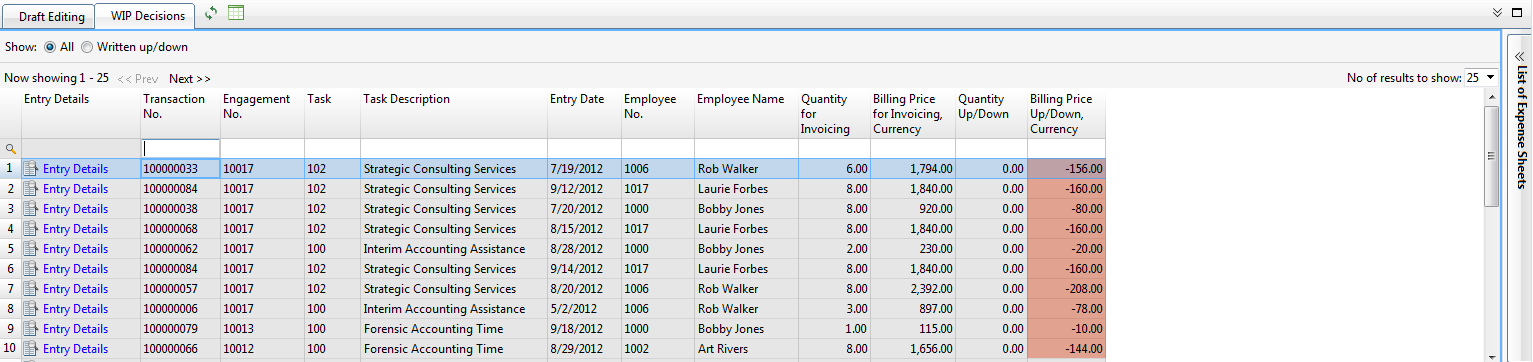1533x362 pixels.
Task: Click the Billing Price Up/Down, Currency header
Action: pyautogui.click(x=1066, y=113)
